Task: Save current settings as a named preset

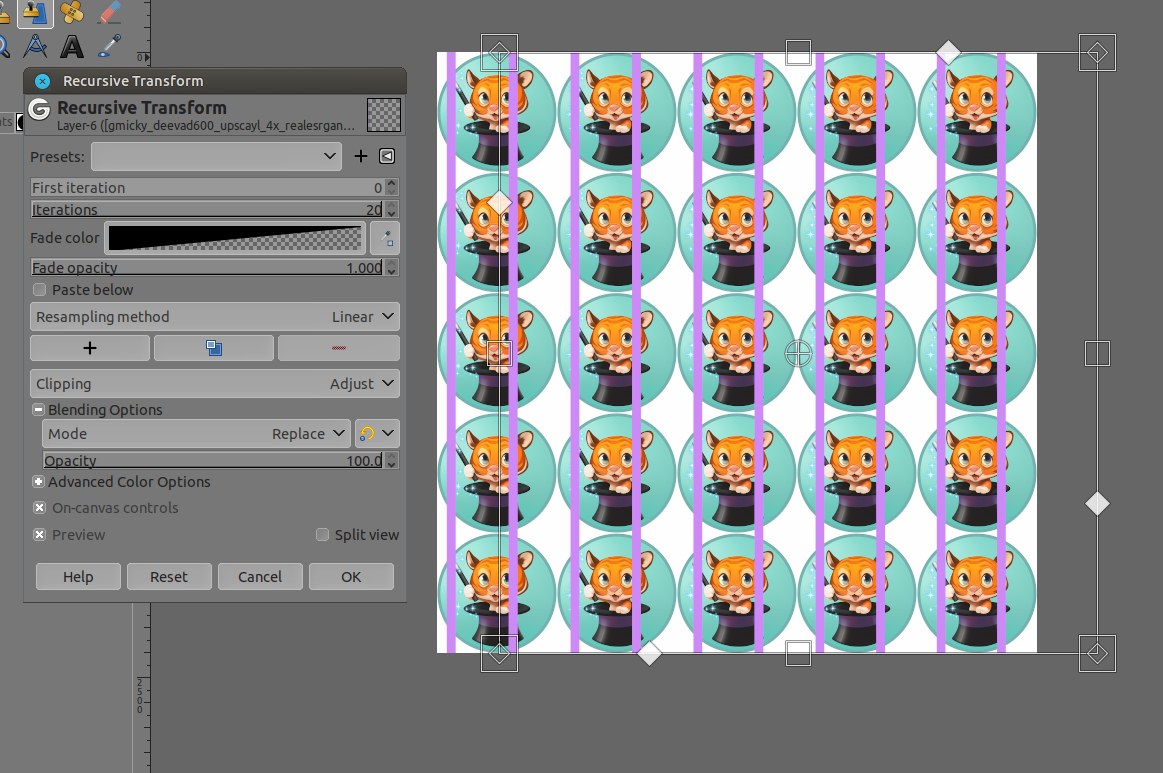Action: (x=360, y=156)
